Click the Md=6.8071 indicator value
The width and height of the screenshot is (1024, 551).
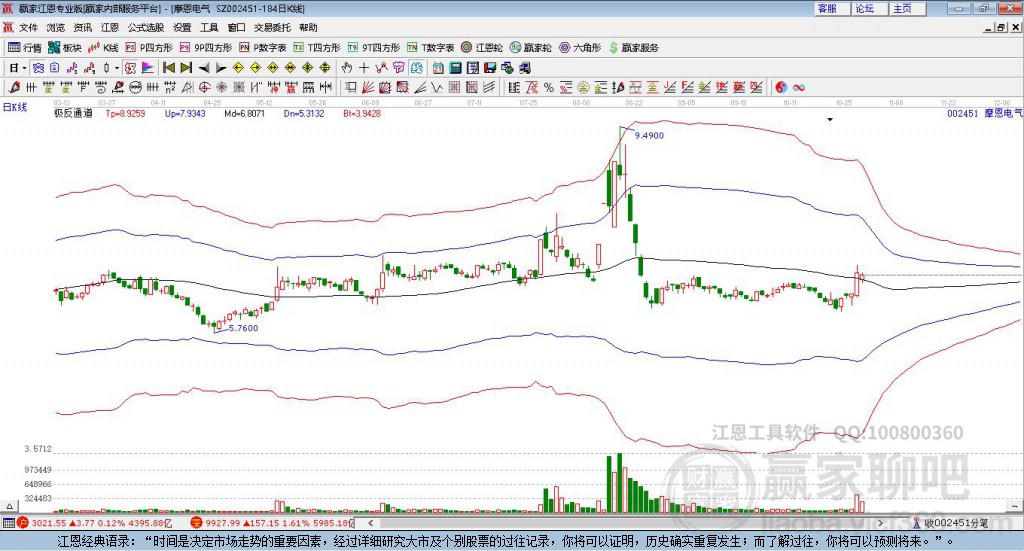(x=244, y=113)
